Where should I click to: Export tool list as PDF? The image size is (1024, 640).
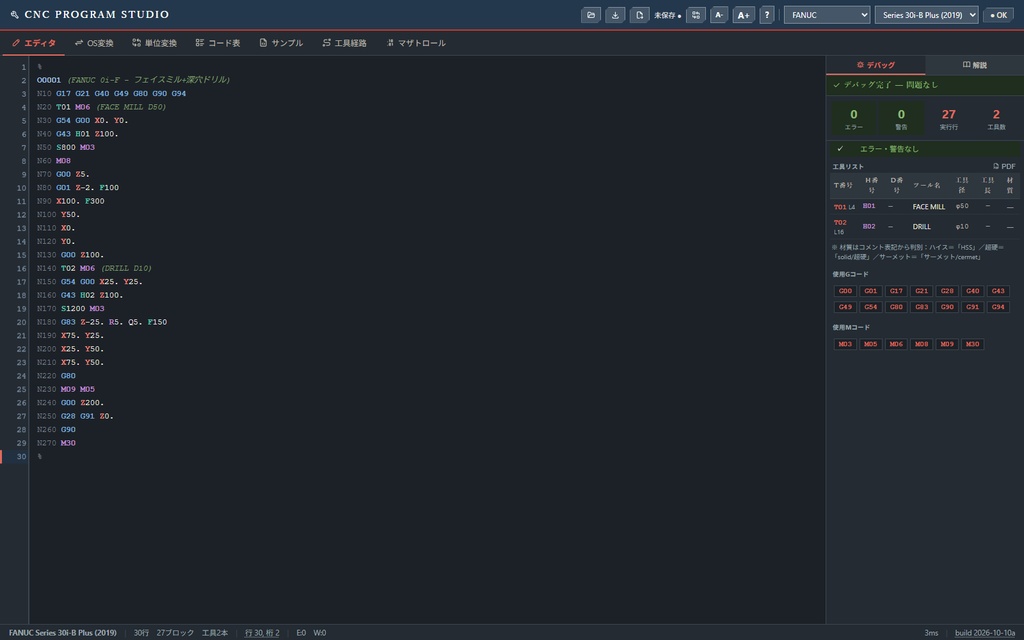[1004, 167]
